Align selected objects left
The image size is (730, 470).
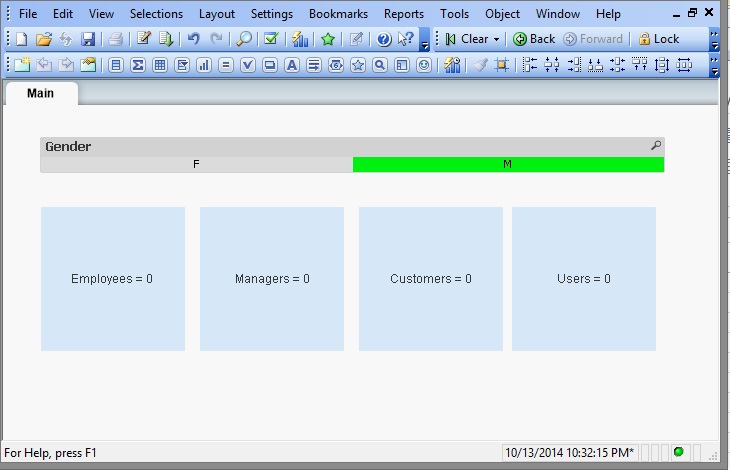pos(529,65)
